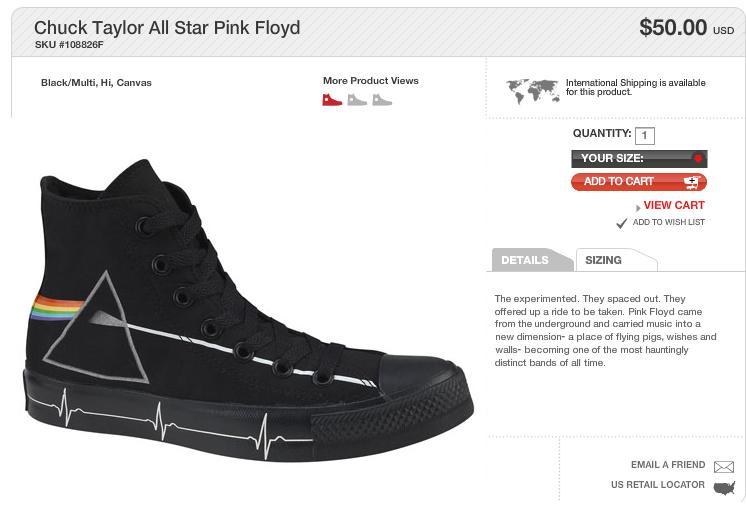
Task: Open the View Cart link
Action: (x=674, y=205)
